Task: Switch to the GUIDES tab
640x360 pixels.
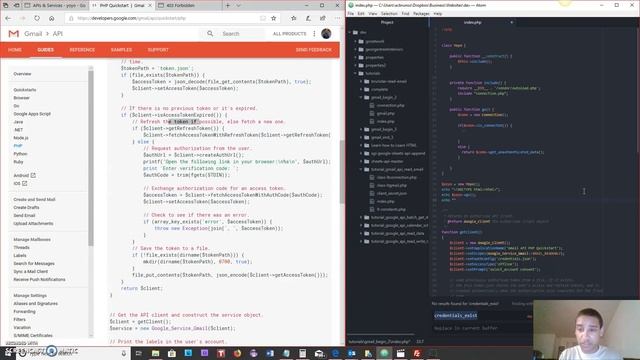Action: coord(46,50)
